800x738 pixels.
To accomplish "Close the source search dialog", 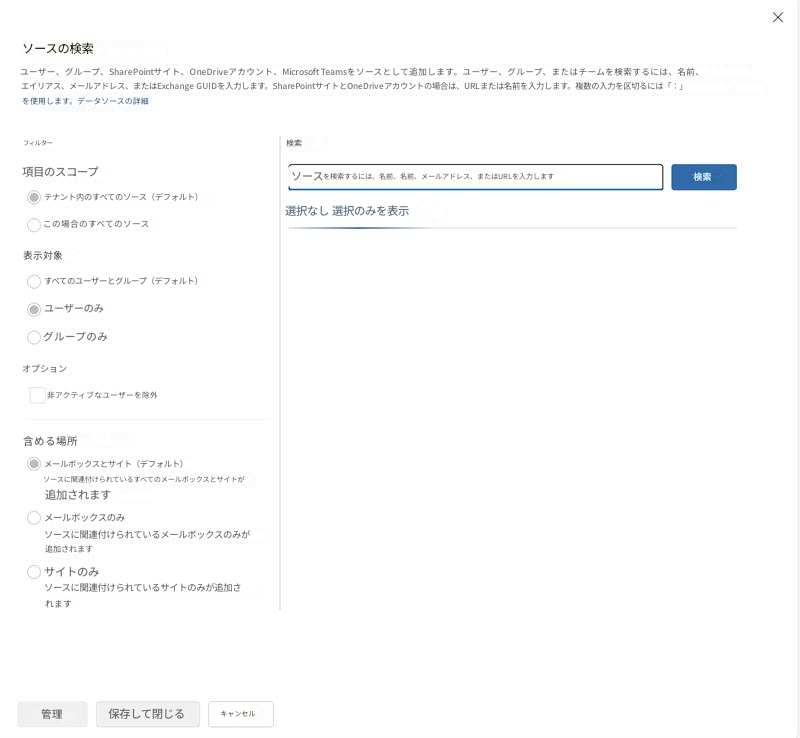I will point(778,17).
